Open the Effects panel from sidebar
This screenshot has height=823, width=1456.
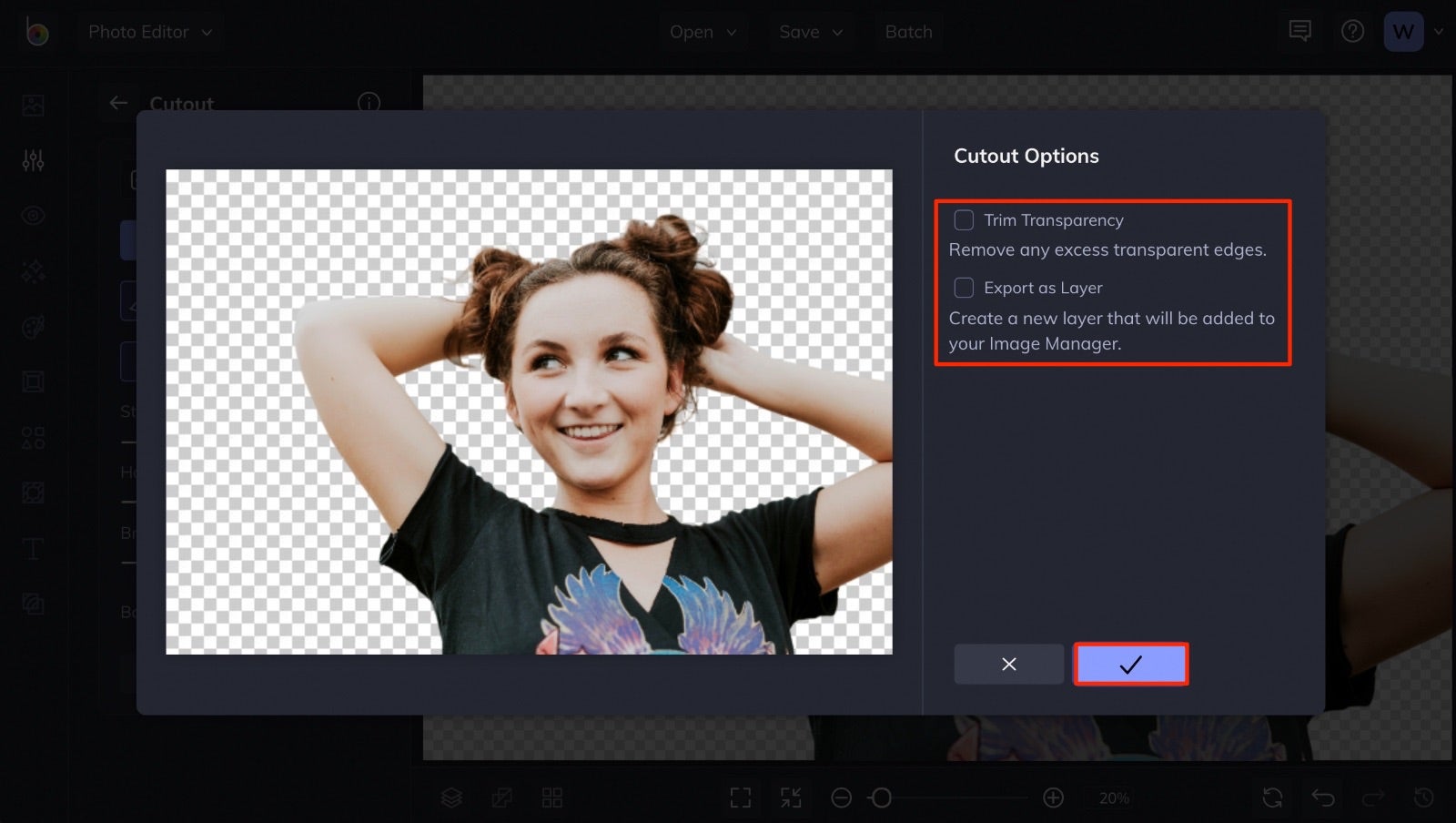tap(33, 271)
